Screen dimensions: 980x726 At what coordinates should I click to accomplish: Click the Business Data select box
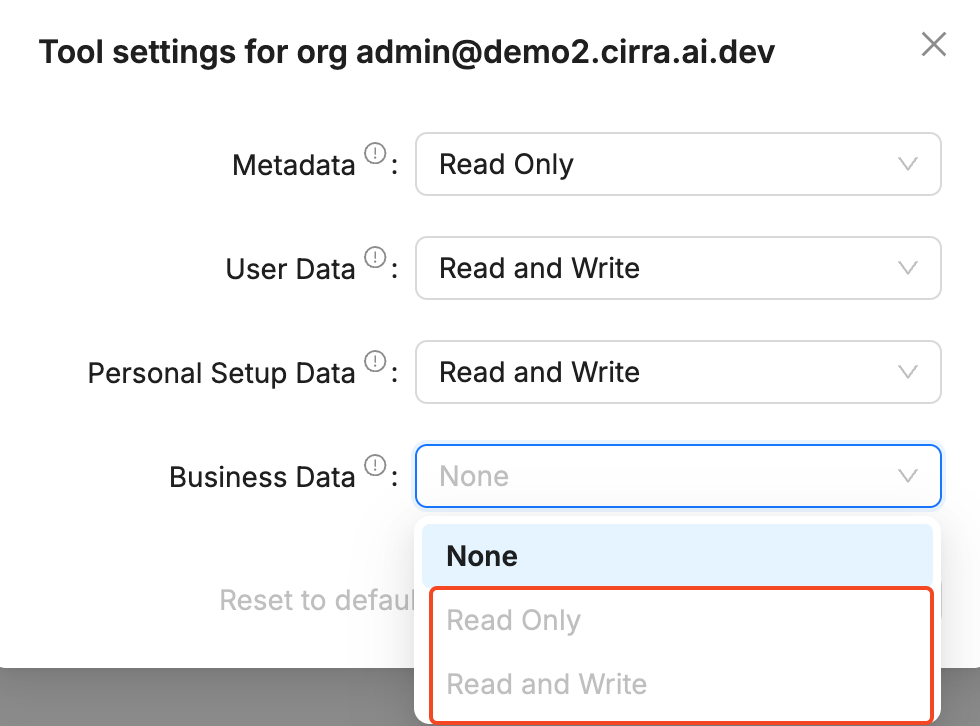660,476
